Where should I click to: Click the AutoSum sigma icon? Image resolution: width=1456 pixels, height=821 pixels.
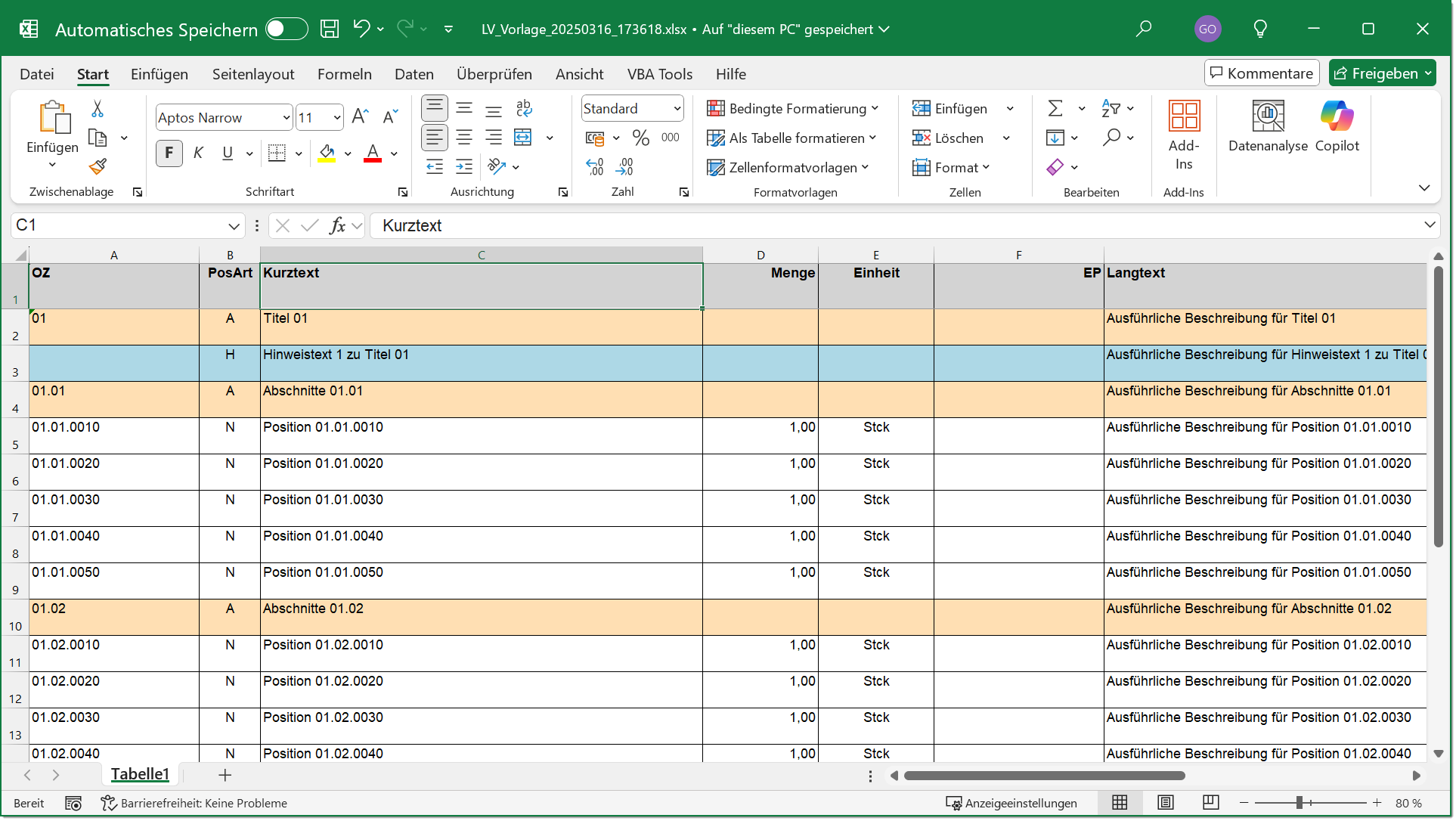pyautogui.click(x=1055, y=109)
